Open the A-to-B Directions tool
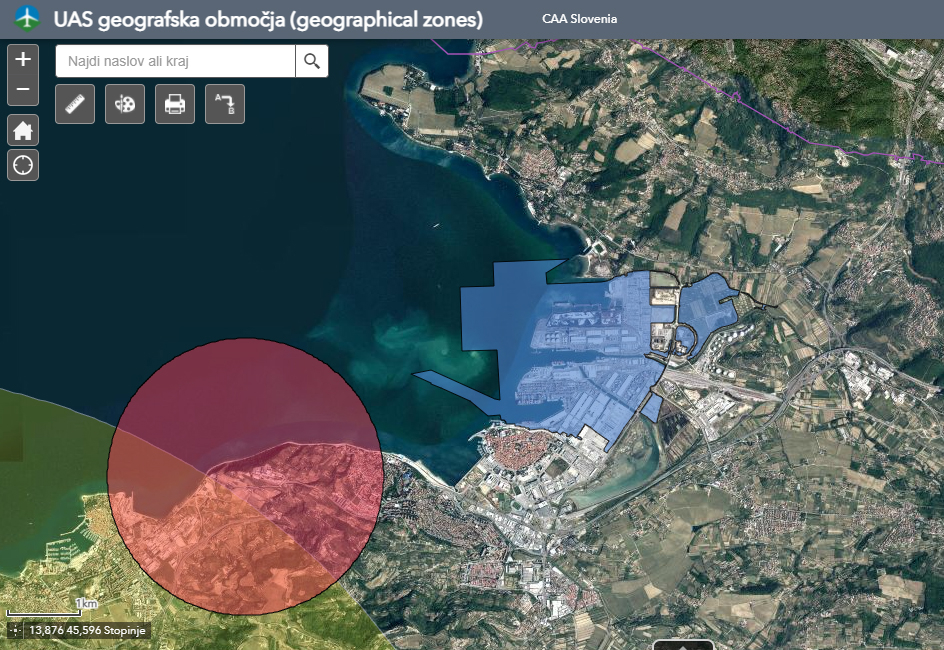This screenshot has width=944, height=650. pos(225,104)
